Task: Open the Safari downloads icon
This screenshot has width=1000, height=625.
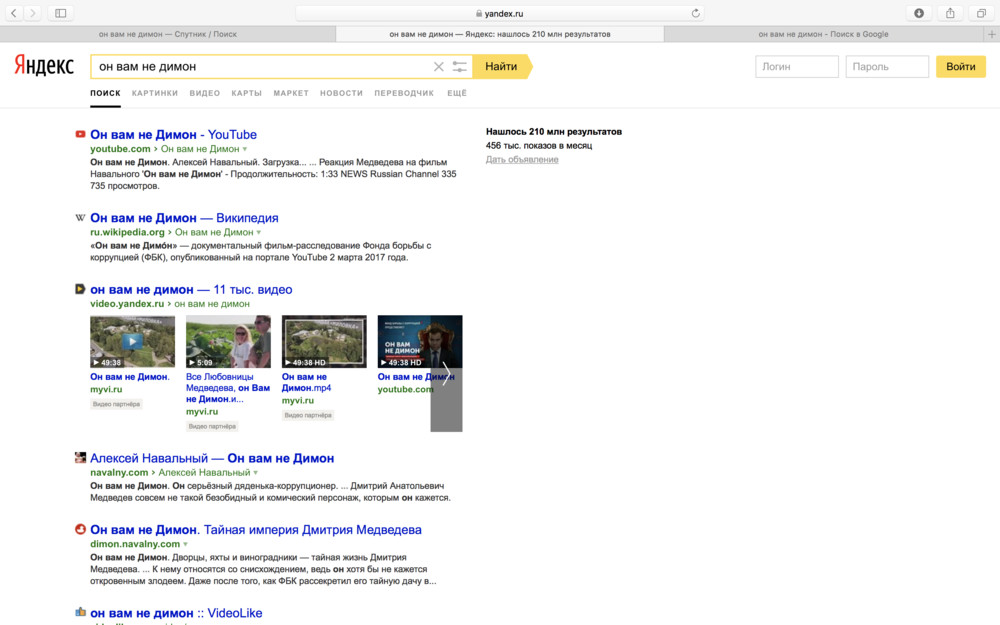Action: pos(918,13)
